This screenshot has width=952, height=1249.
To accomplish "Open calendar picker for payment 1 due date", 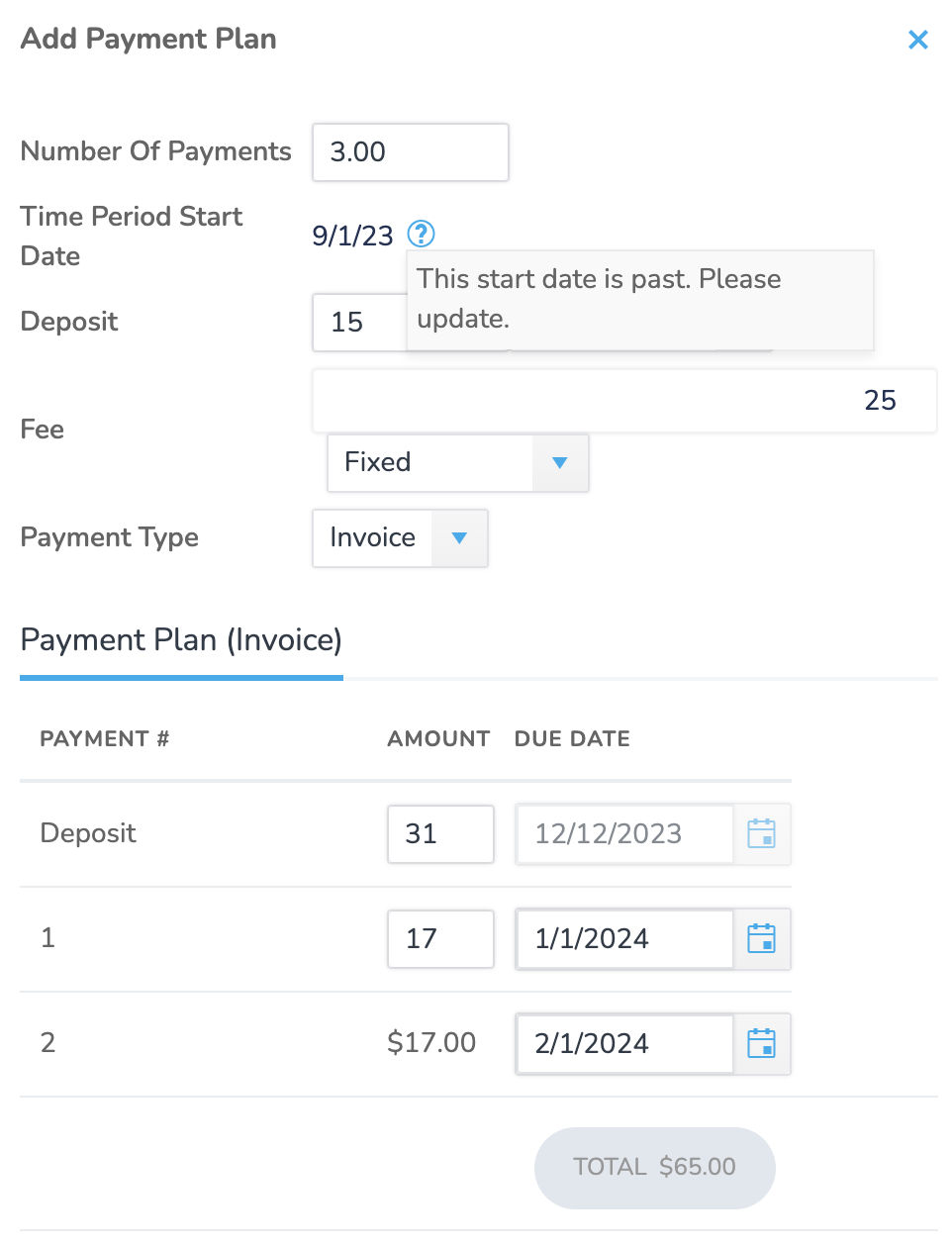I will point(761,938).
